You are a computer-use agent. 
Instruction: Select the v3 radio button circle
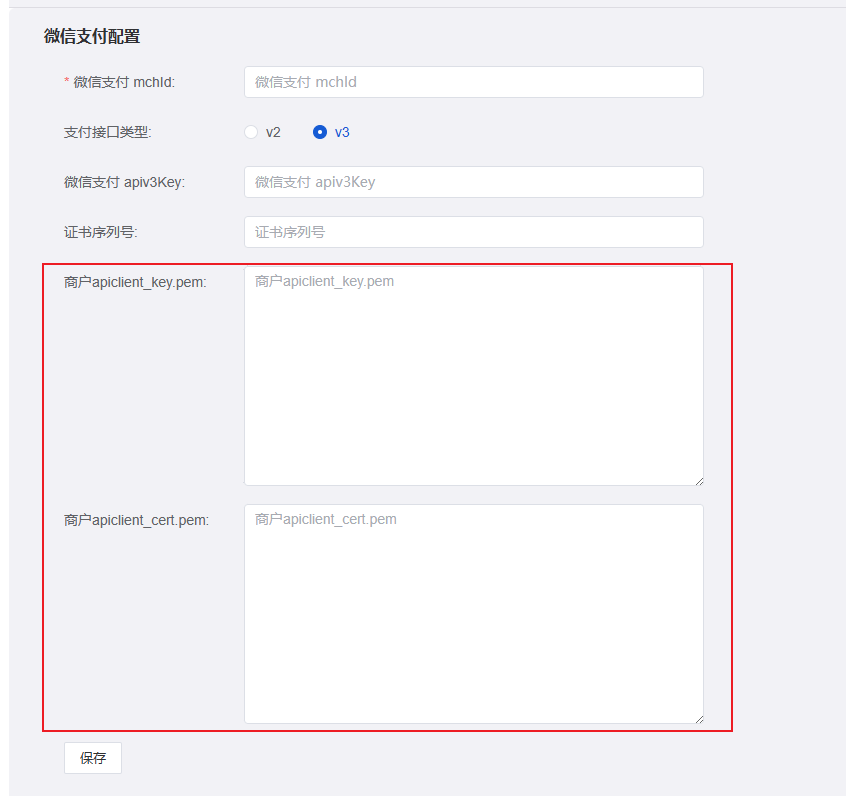click(320, 132)
